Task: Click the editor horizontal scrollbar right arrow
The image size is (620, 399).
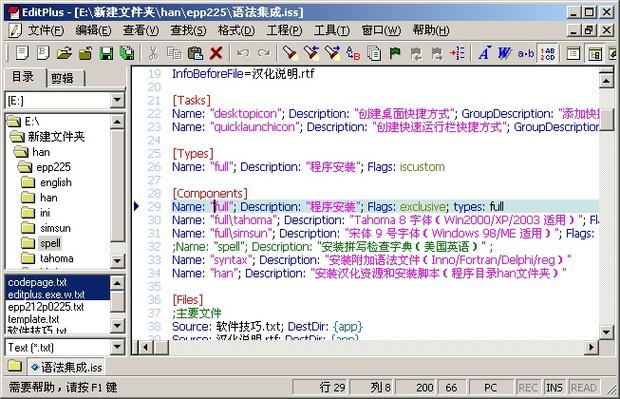Action: point(591,347)
